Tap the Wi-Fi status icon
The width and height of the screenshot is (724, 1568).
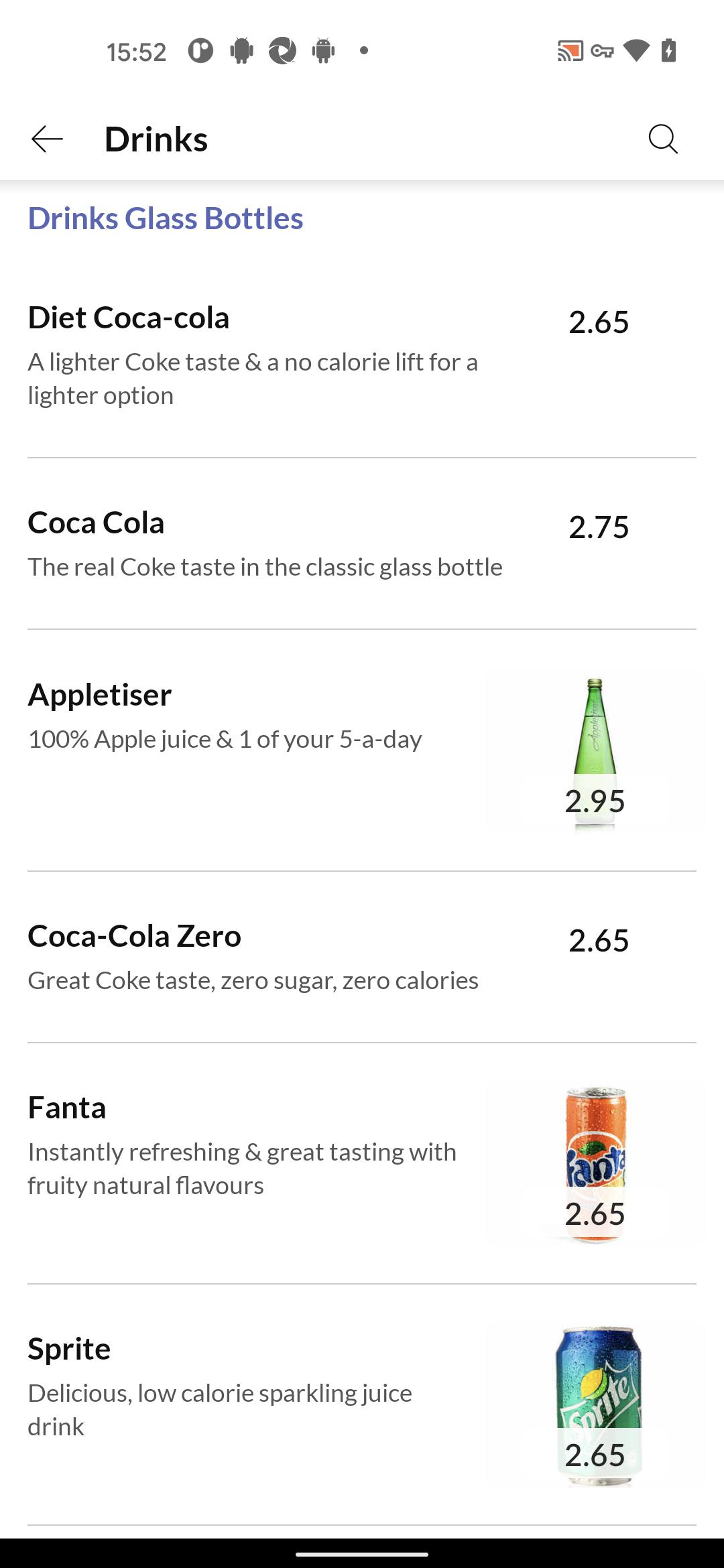click(636, 51)
